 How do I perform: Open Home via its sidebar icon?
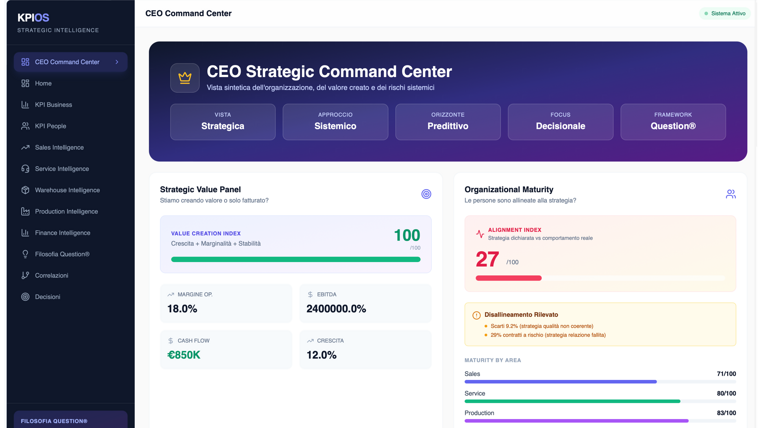25,83
